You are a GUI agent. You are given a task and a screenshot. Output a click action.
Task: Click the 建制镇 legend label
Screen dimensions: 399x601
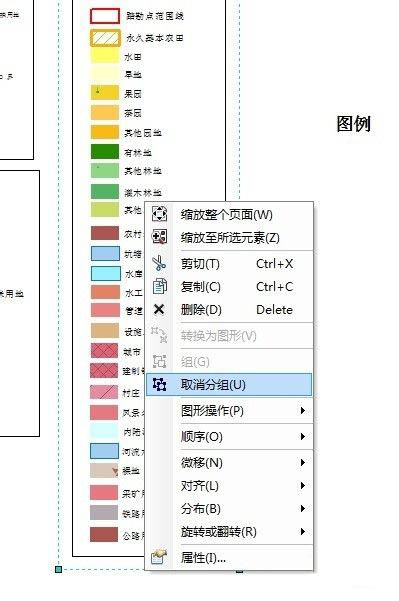point(133,371)
